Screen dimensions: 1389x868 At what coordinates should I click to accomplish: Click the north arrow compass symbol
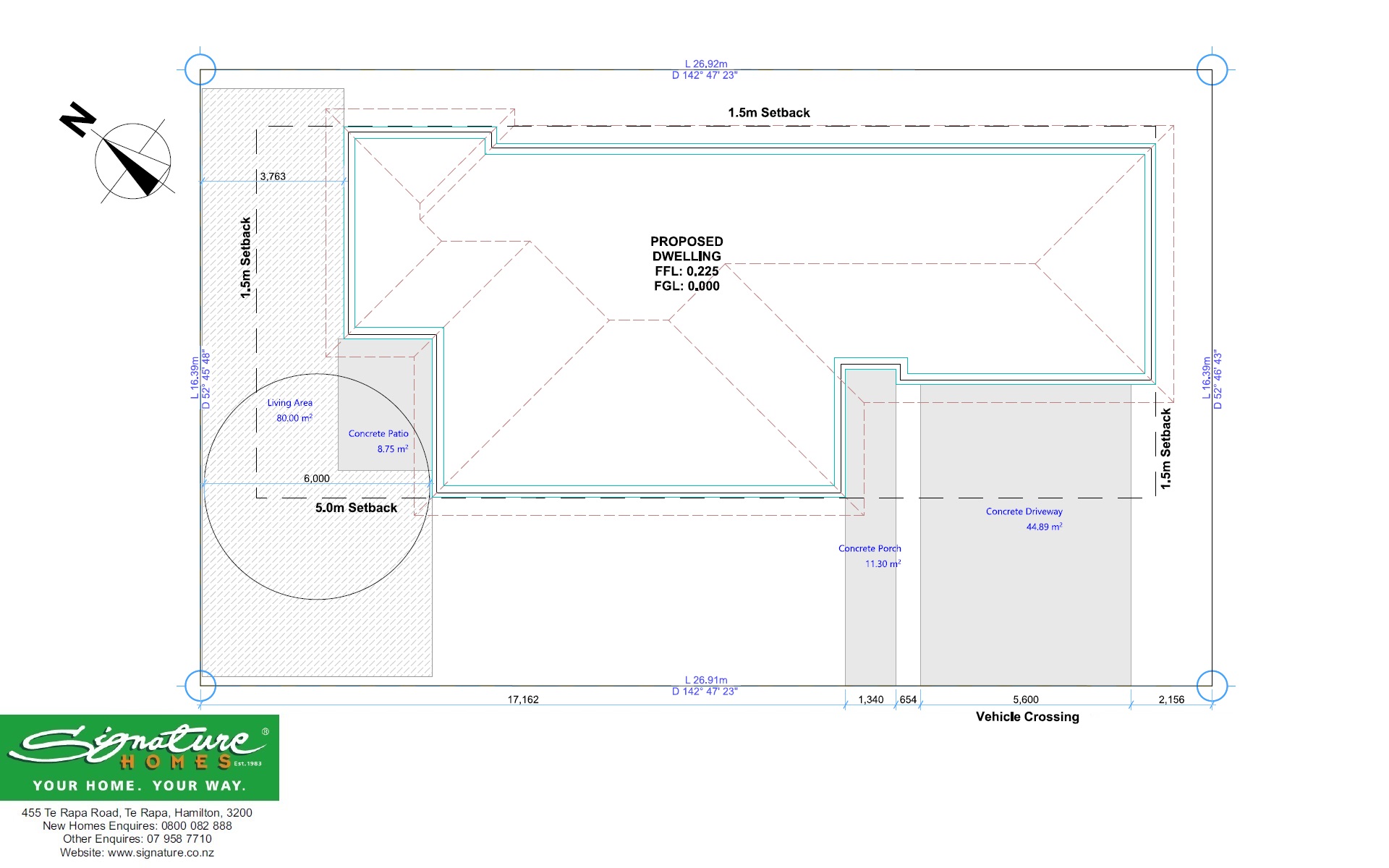132,161
